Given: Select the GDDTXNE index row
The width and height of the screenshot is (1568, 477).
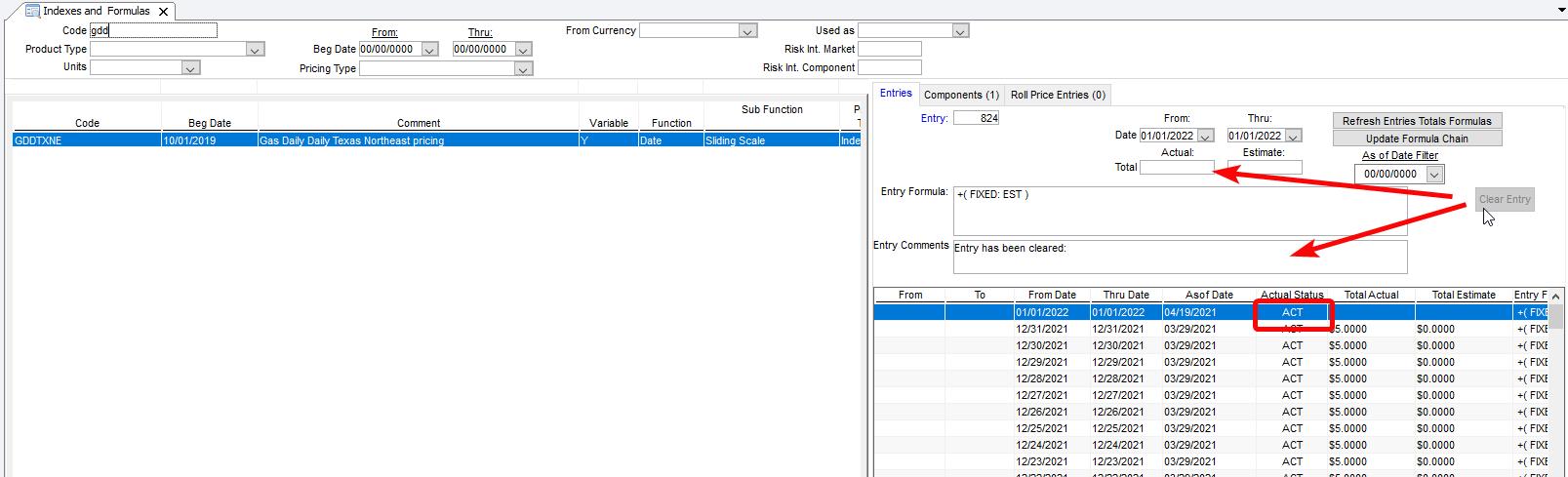Looking at the screenshot, I should pyautogui.click(x=293, y=140).
